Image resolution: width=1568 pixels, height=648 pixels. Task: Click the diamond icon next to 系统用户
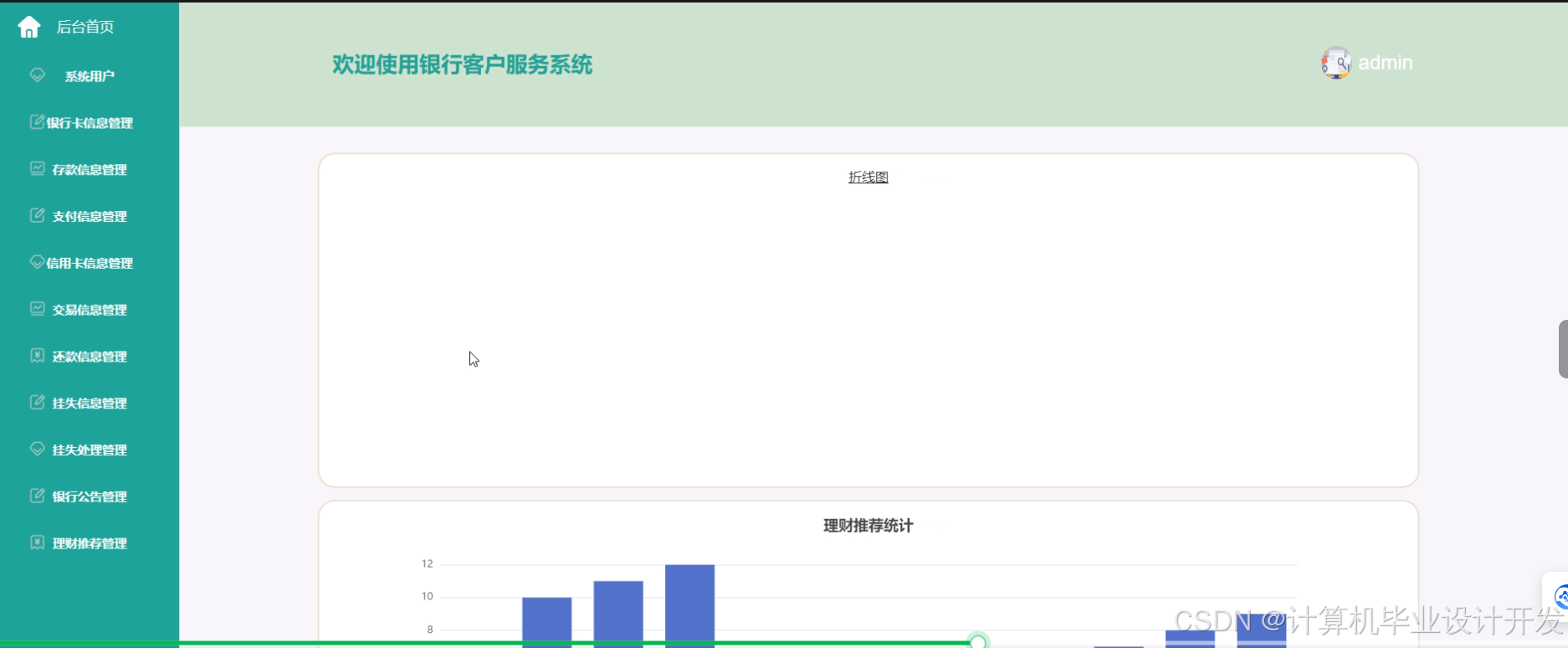point(38,75)
